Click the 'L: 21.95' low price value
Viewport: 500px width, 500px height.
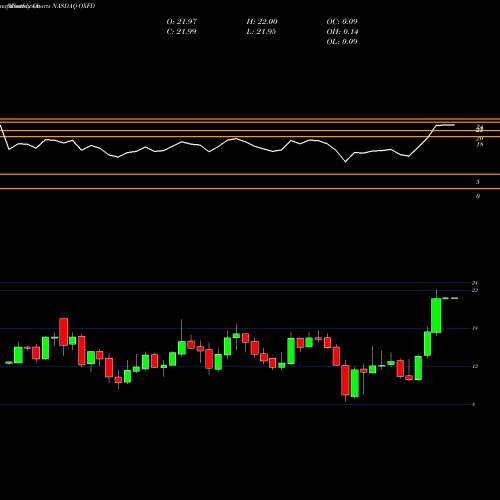pos(261,32)
